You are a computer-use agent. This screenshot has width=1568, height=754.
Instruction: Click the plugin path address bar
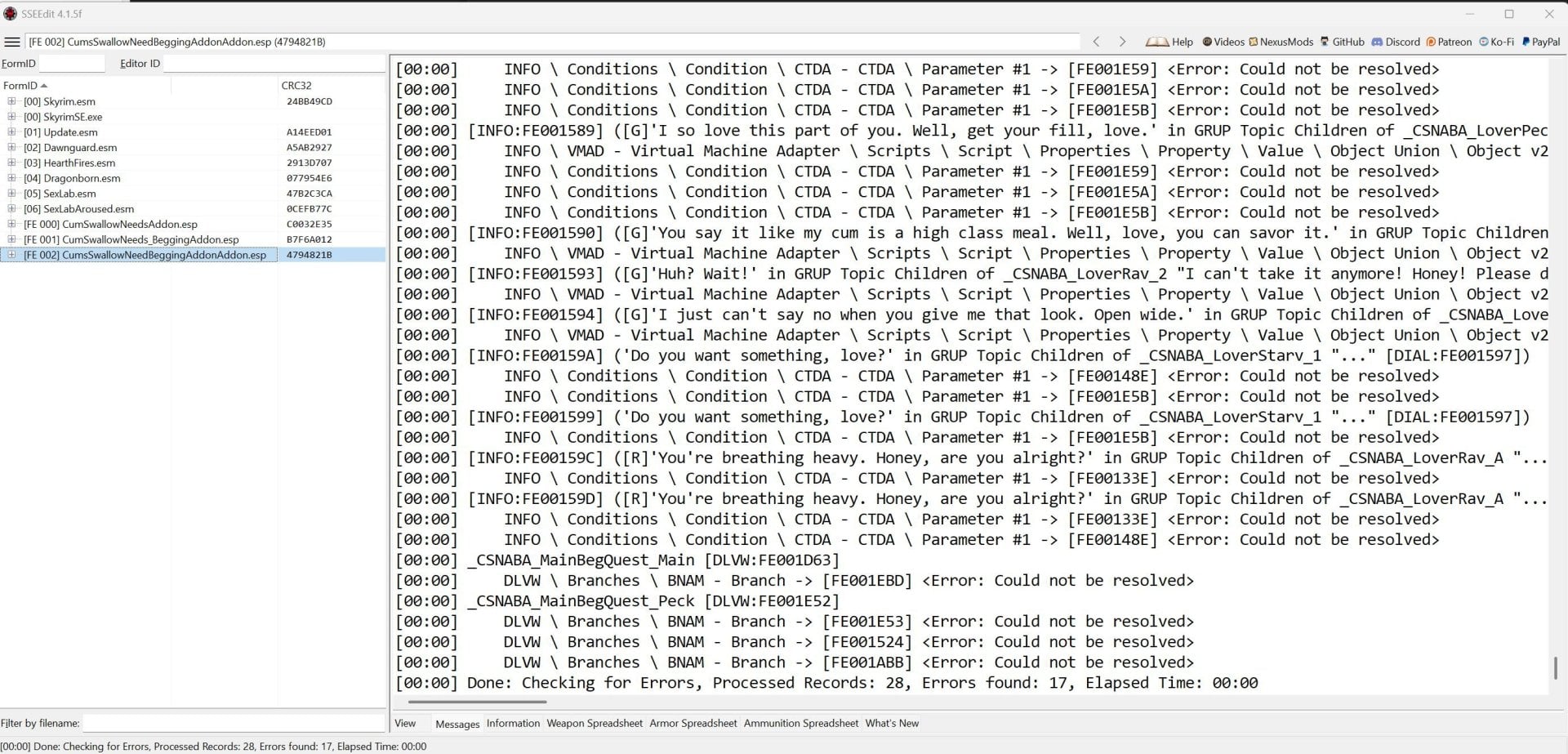552,42
